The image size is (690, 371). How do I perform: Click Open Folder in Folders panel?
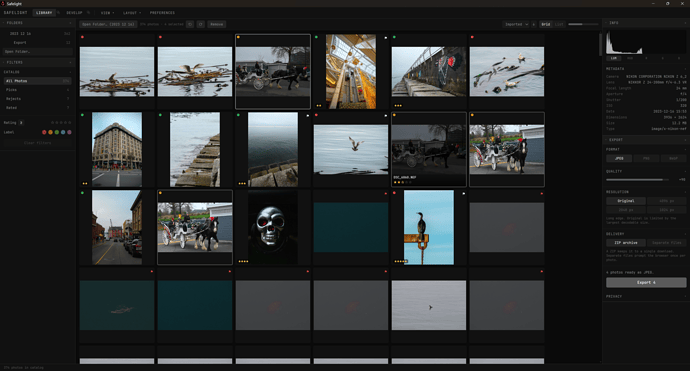[x=38, y=51]
